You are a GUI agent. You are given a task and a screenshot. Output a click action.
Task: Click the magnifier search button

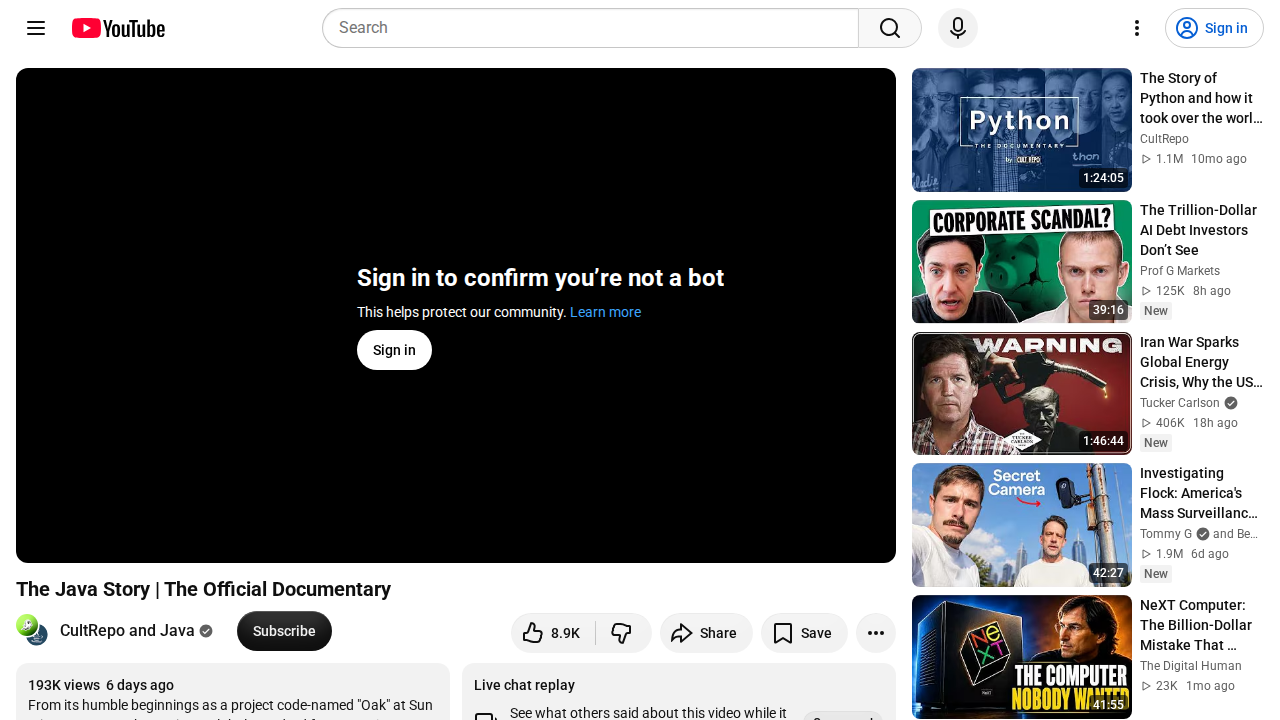point(890,28)
